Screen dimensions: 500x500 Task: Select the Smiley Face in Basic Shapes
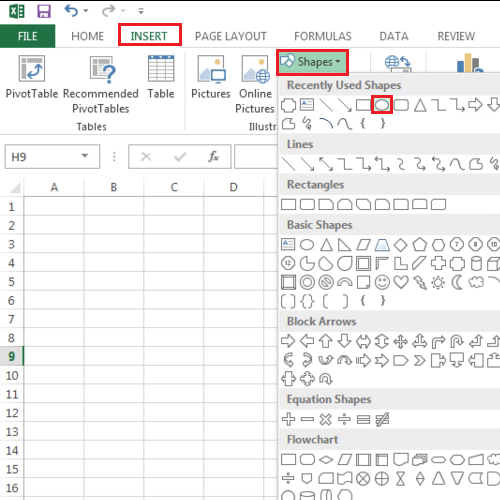382,282
